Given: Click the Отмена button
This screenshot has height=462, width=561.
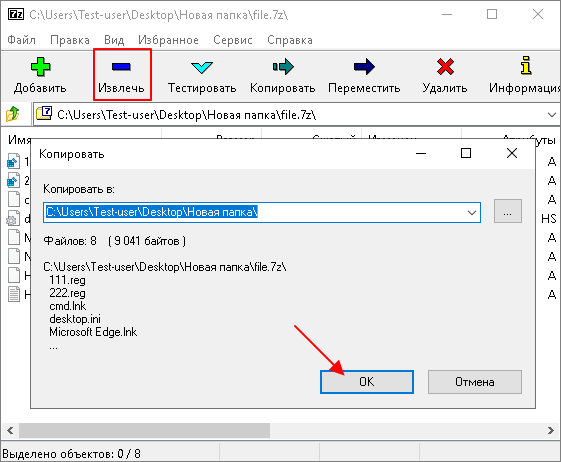Looking at the screenshot, I should pos(475,382).
